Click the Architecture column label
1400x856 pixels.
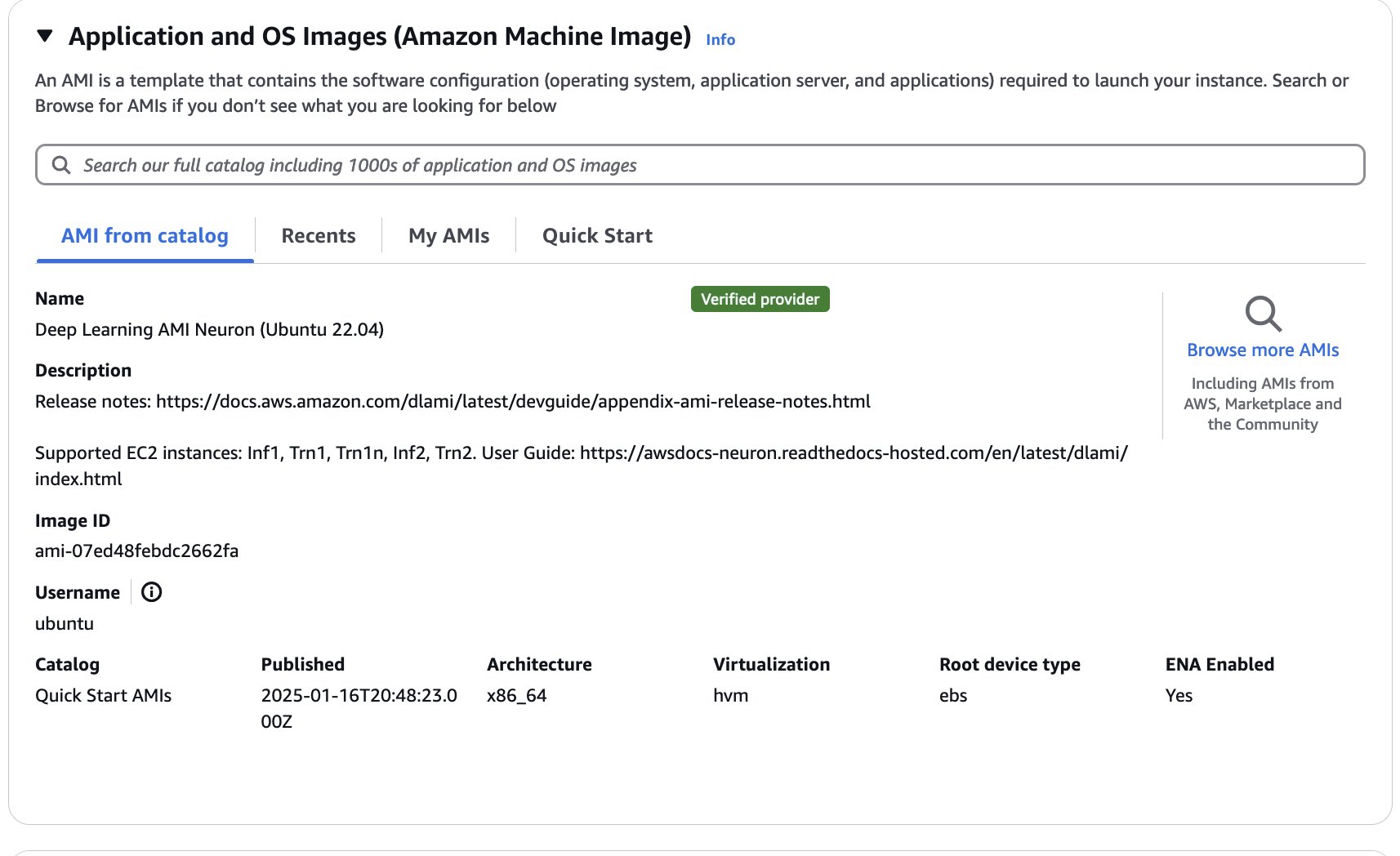(x=539, y=665)
